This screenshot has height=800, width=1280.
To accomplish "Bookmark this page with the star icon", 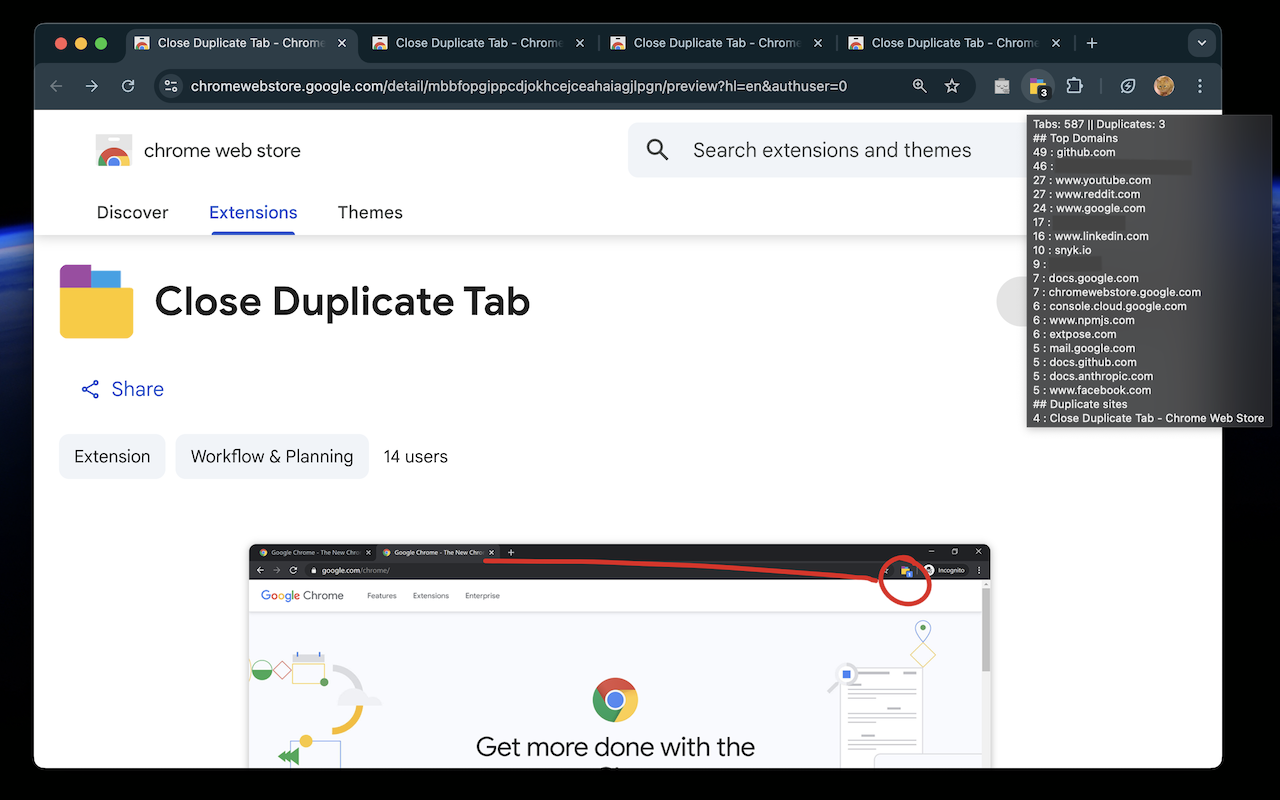I will (x=951, y=86).
